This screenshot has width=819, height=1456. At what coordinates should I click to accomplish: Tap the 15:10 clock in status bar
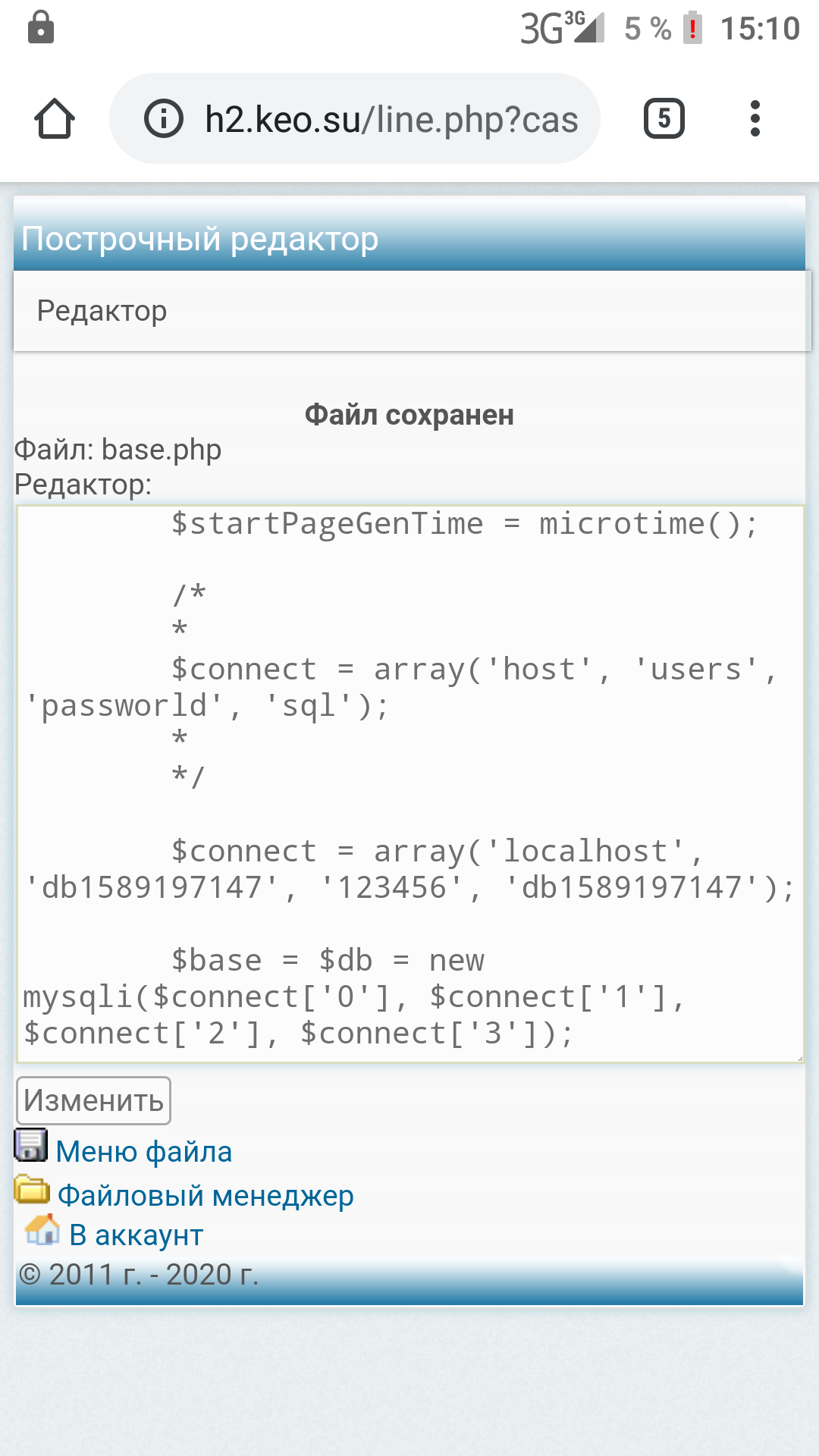click(x=760, y=29)
